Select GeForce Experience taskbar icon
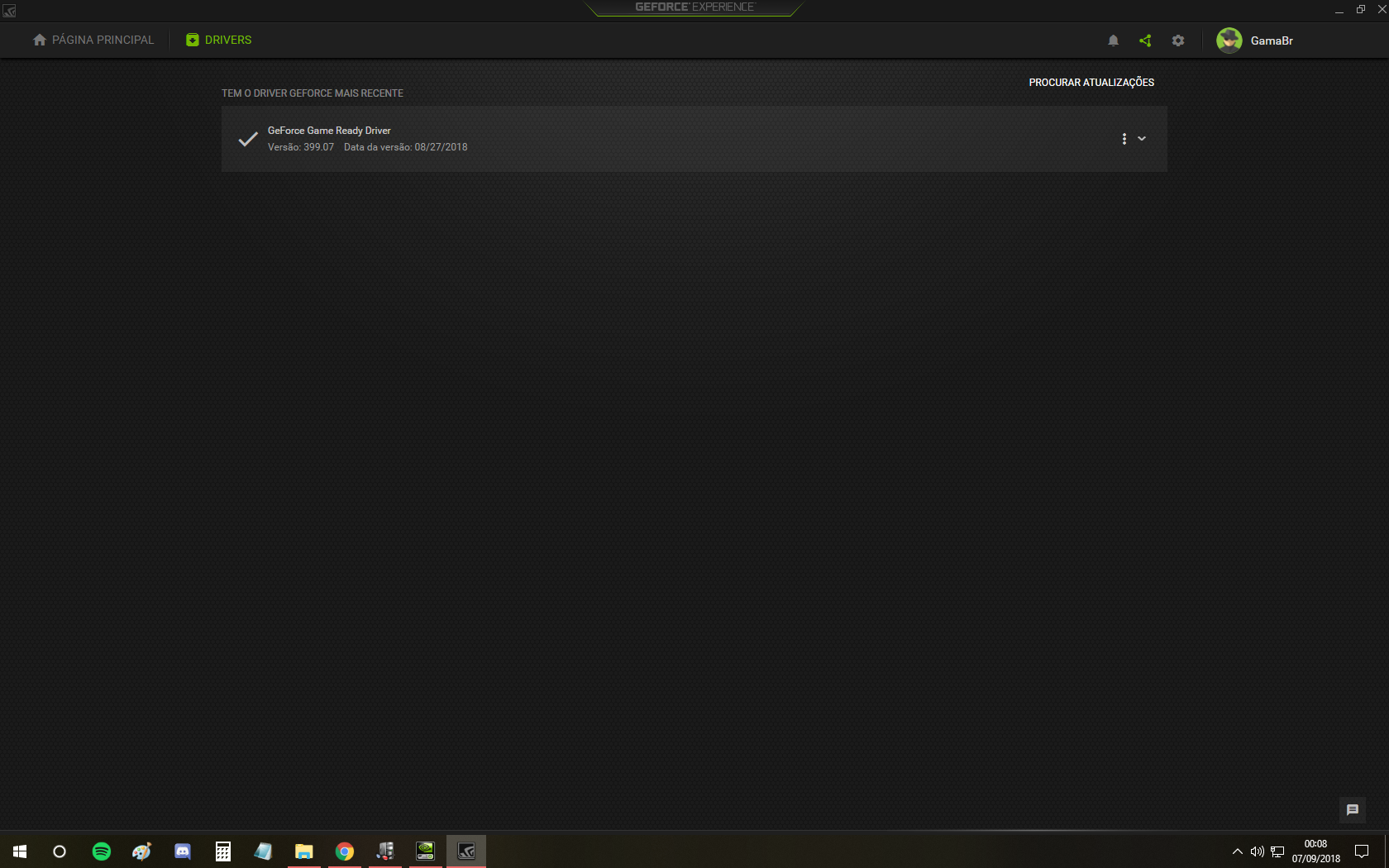1389x868 pixels. 466,851
